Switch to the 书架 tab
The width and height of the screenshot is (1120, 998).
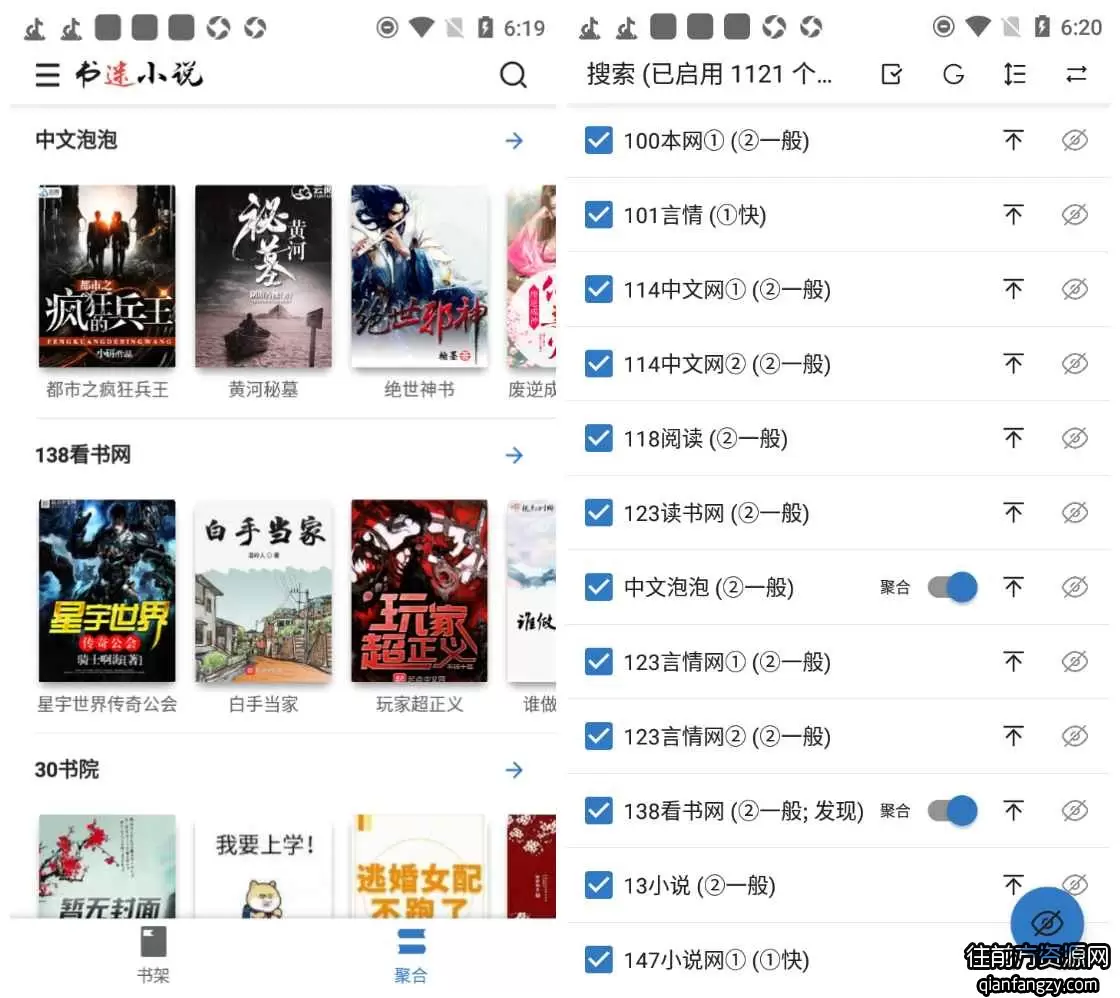point(153,955)
